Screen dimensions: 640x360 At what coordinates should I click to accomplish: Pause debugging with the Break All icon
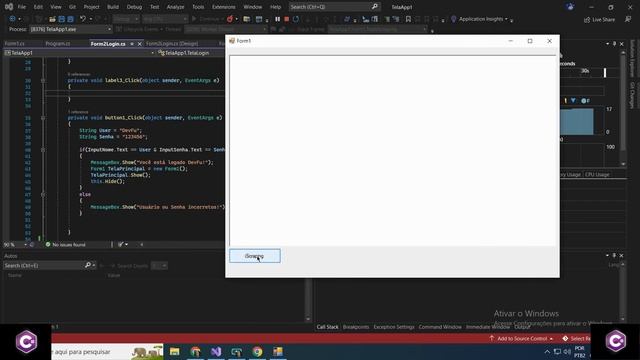click(278, 19)
